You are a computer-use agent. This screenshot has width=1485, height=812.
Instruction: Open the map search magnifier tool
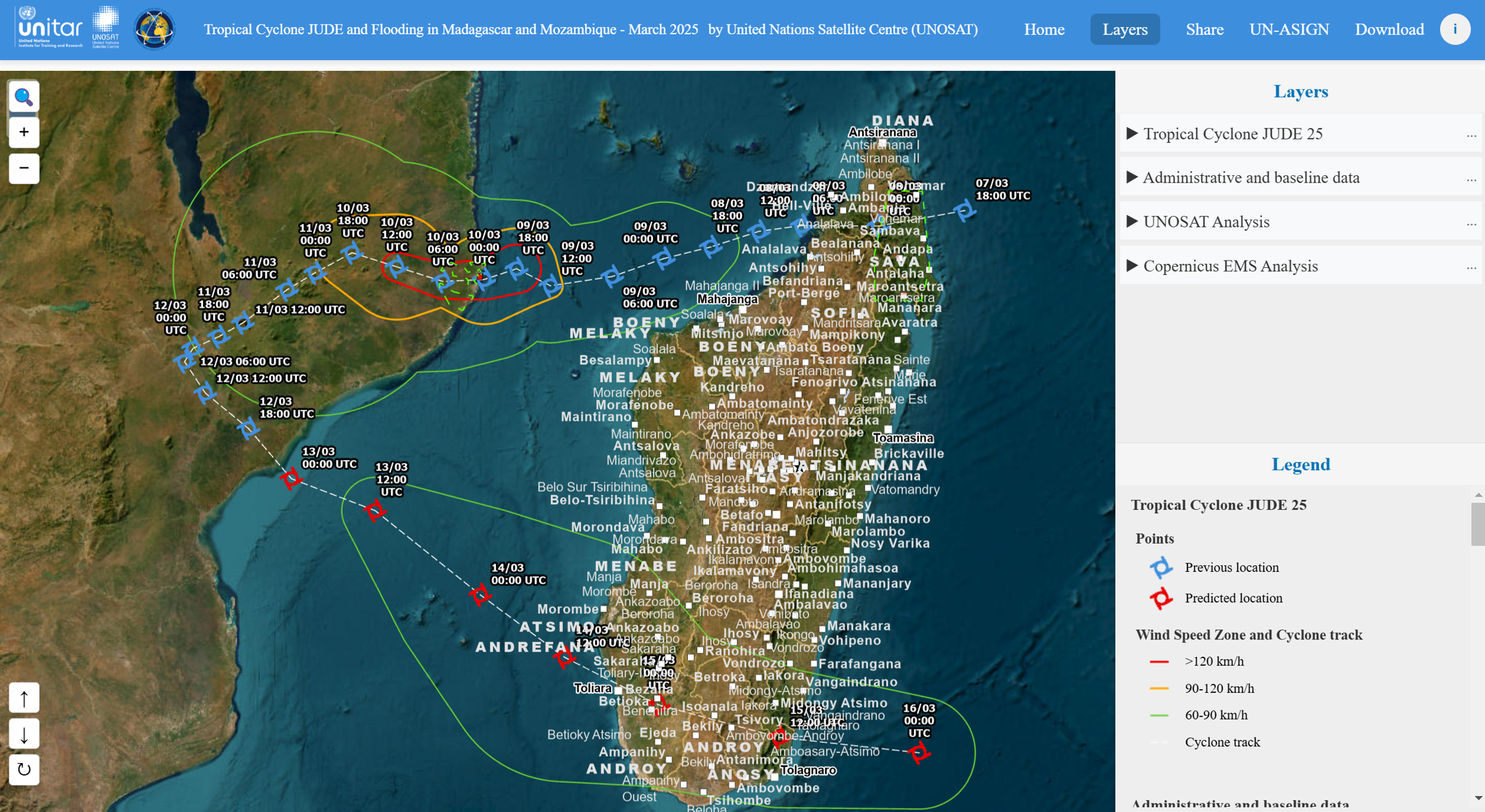(24, 97)
